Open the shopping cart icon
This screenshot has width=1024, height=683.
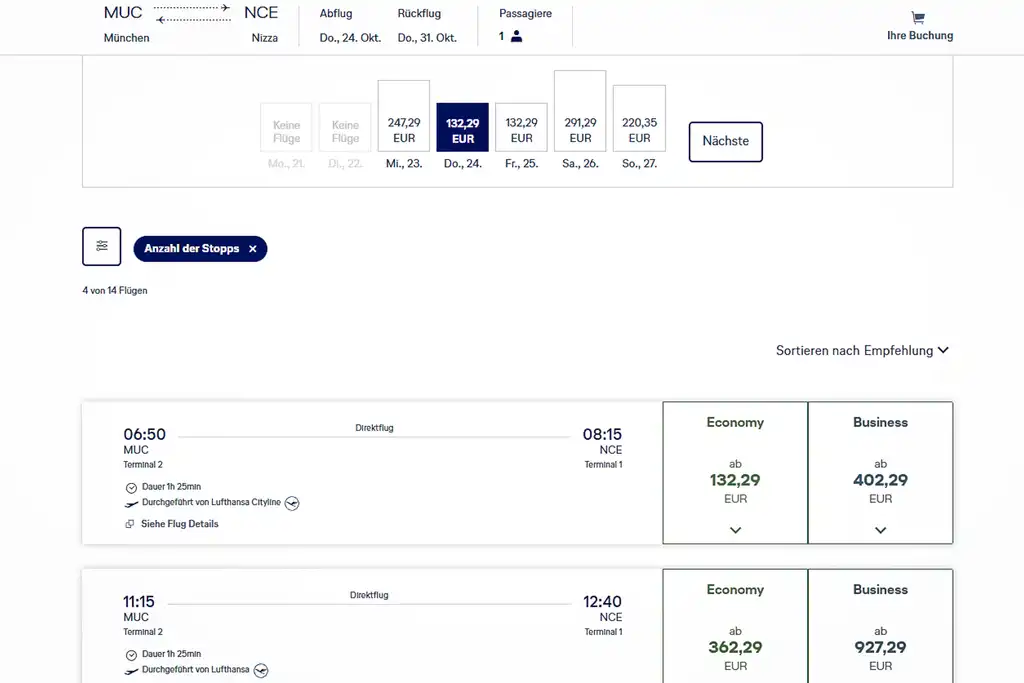tap(918, 18)
